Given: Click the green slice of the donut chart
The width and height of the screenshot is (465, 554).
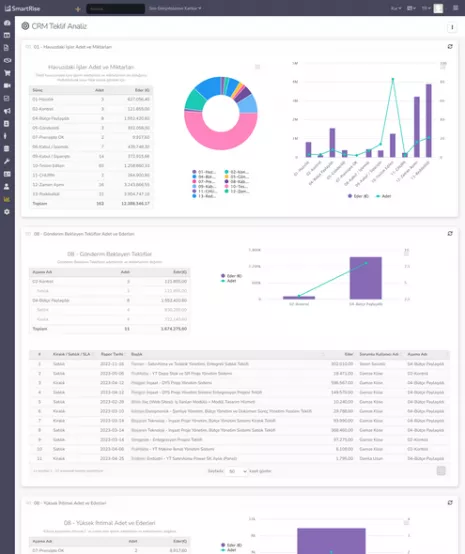Looking at the screenshot, I should [x=194, y=100].
